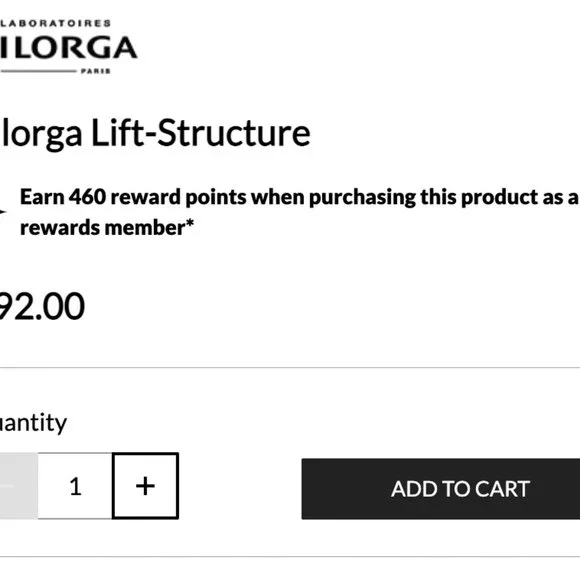Click the asterisk after 'rewards member'
This screenshot has height=580, width=580.
point(190,223)
